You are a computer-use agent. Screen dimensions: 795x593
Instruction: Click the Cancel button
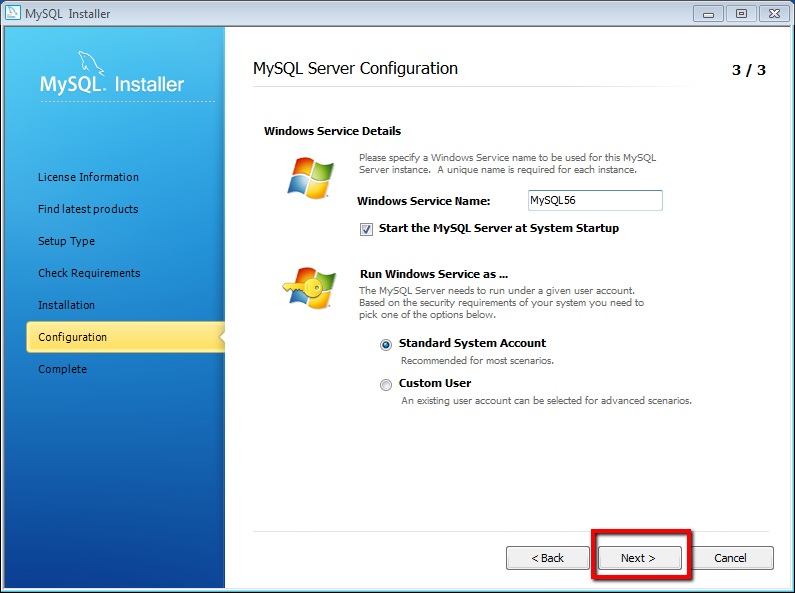[x=731, y=558]
